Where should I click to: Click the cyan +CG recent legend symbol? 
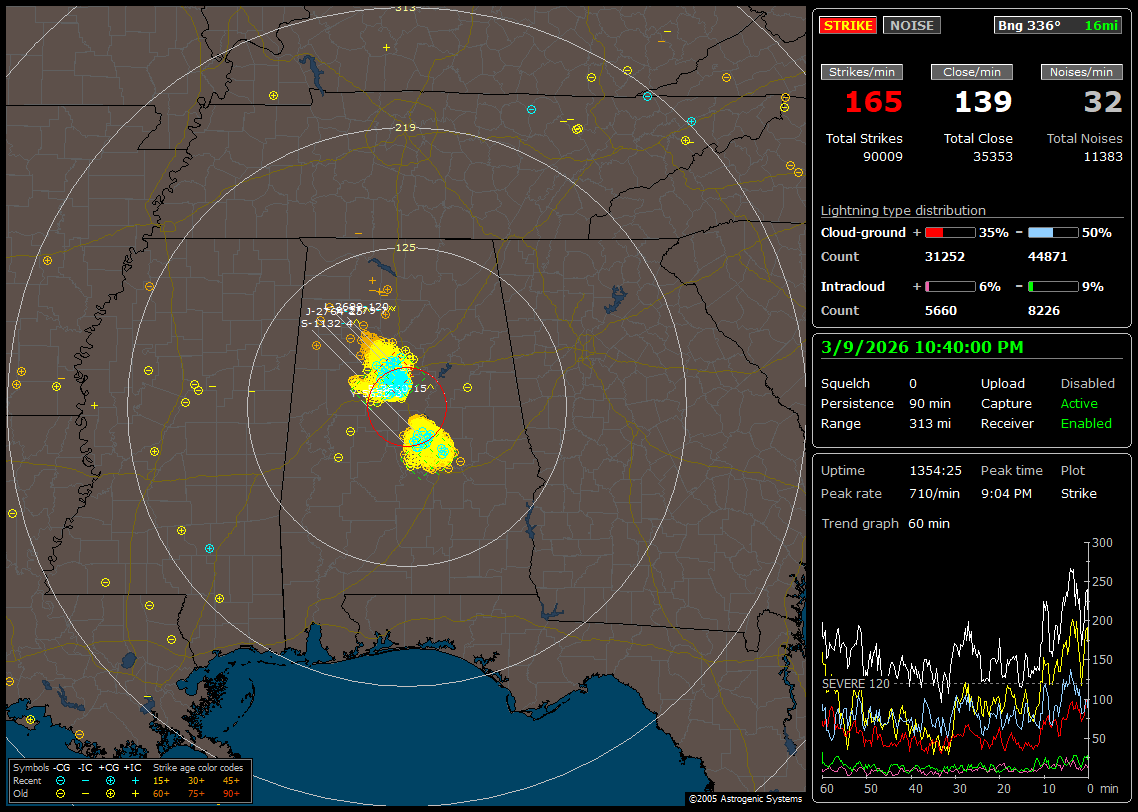[110, 780]
